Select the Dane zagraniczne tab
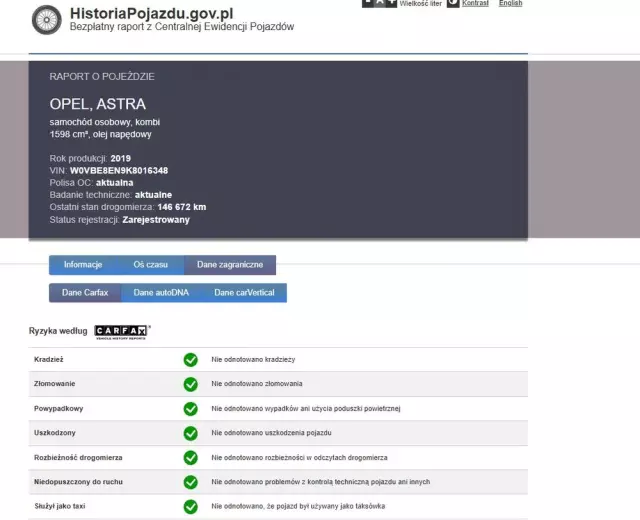Image resolution: width=640 pixels, height=520 pixels. coord(230,265)
